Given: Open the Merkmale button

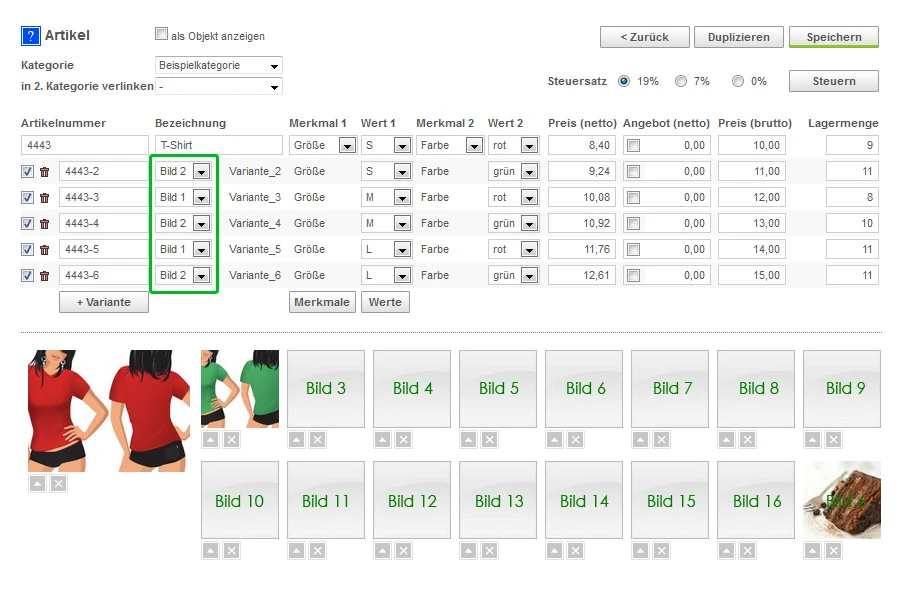Looking at the screenshot, I should (x=322, y=302).
